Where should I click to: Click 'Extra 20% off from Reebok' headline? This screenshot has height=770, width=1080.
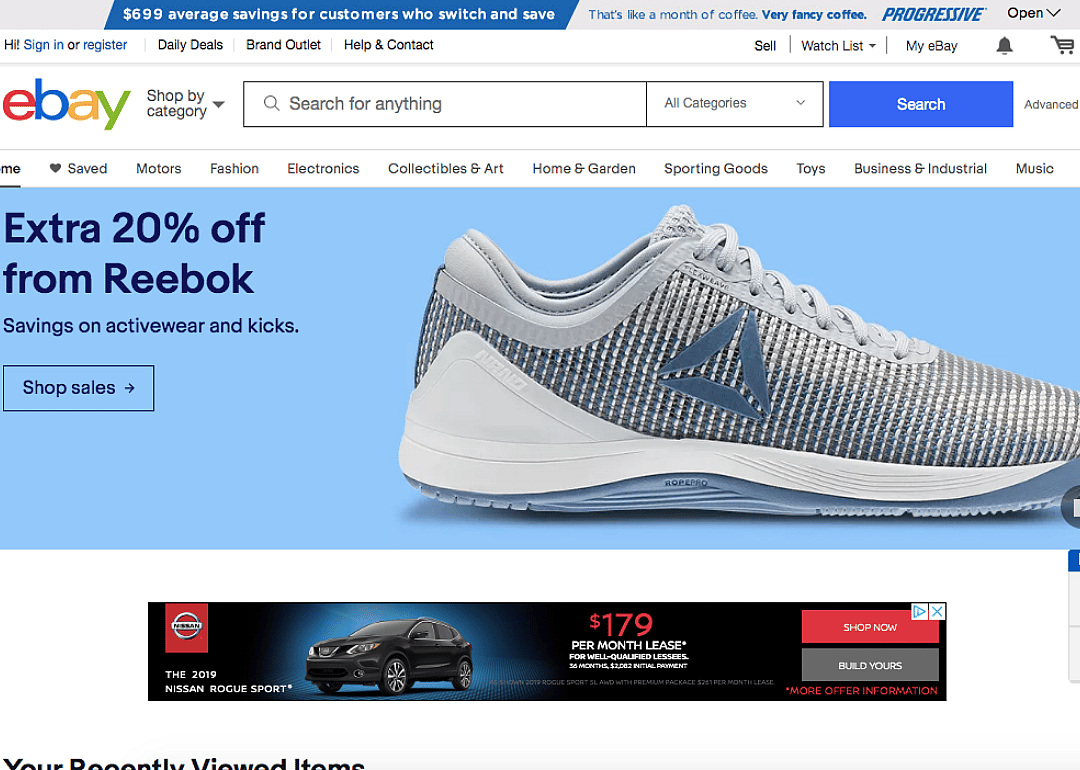click(134, 253)
